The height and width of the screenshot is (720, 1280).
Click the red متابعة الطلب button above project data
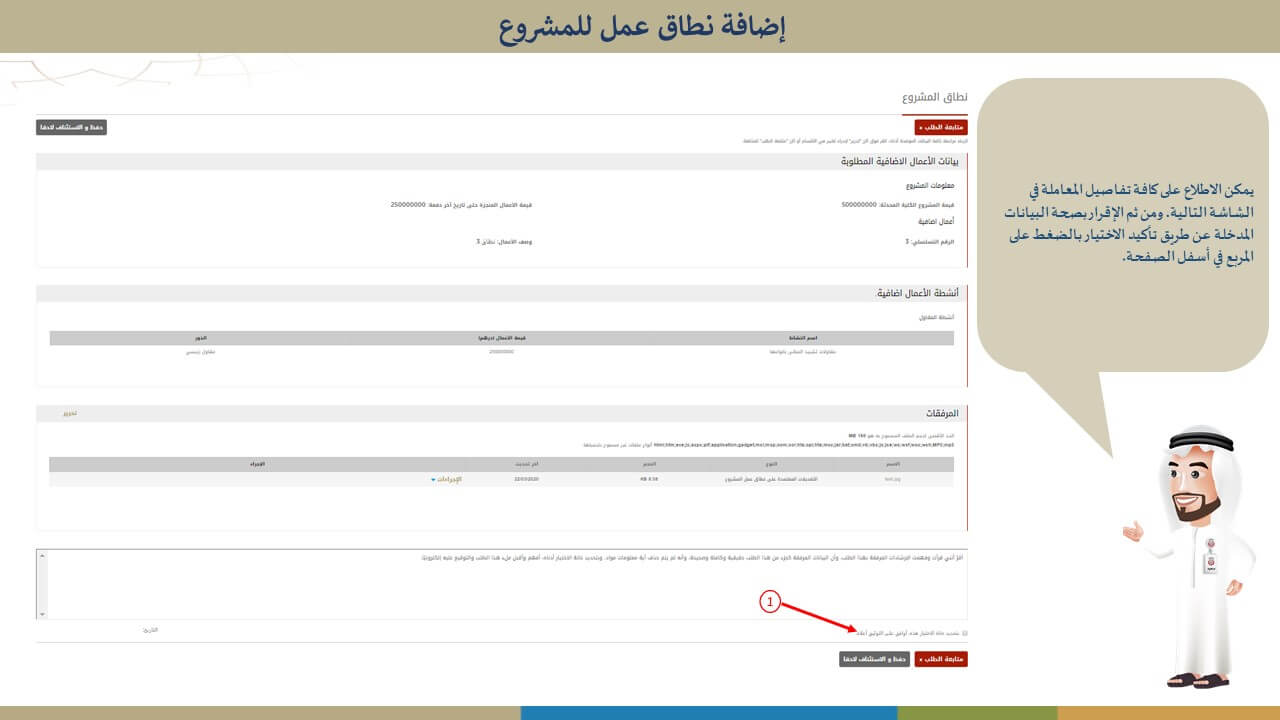pyautogui.click(x=941, y=128)
